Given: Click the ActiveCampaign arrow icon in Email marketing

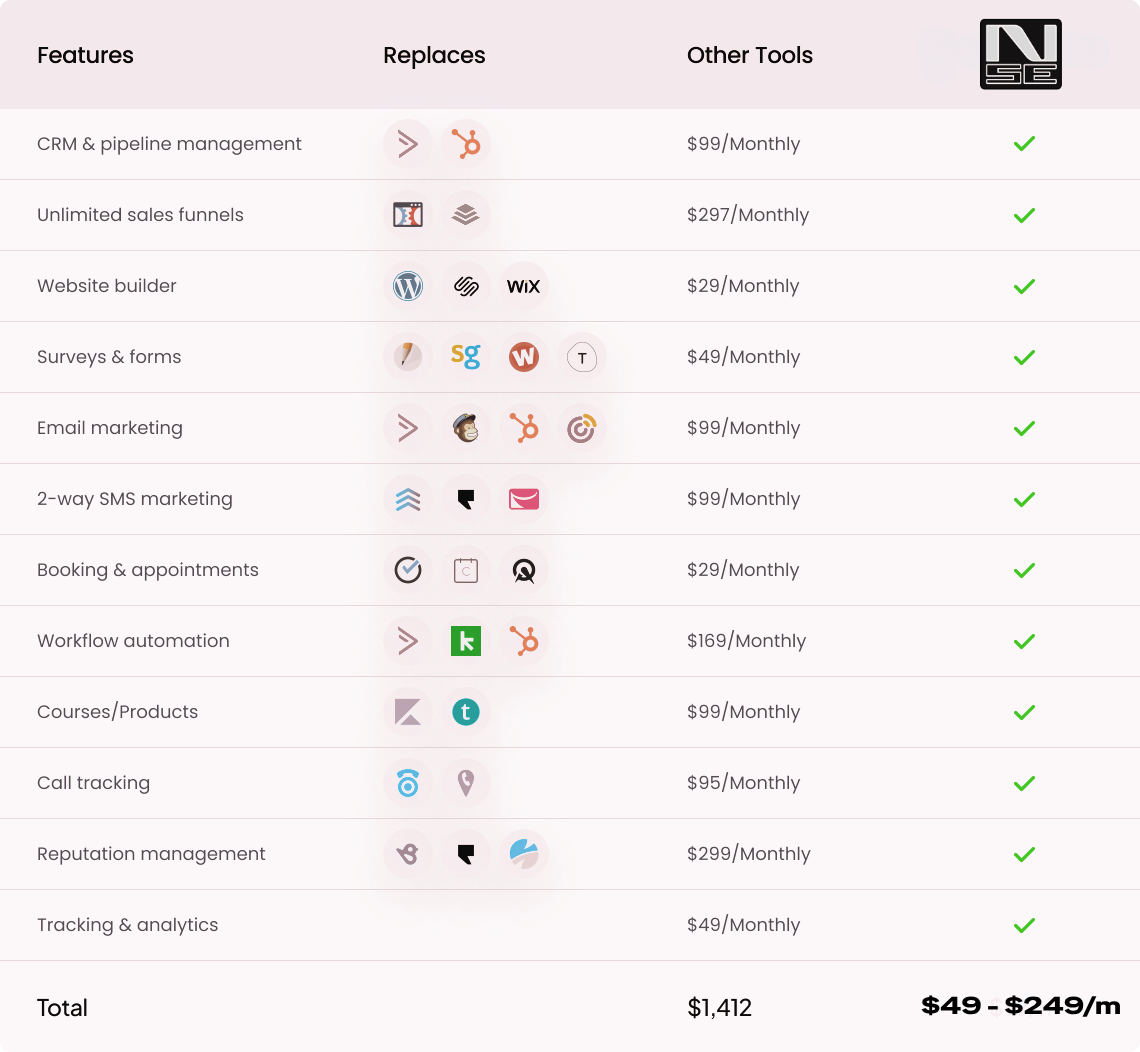Looking at the screenshot, I should 408,428.
